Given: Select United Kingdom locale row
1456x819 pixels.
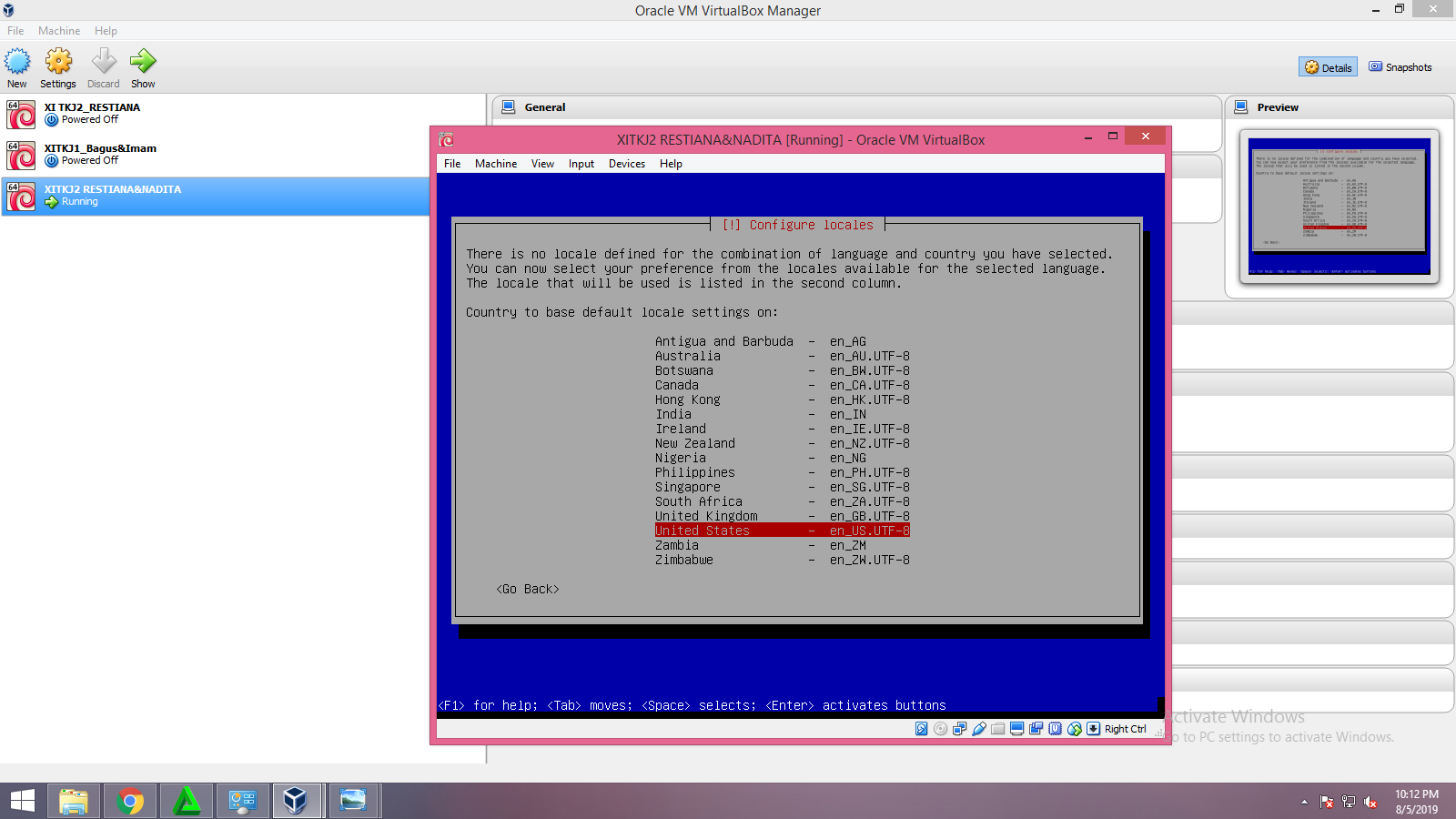Looking at the screenshot, I should (x=783, y=516).
